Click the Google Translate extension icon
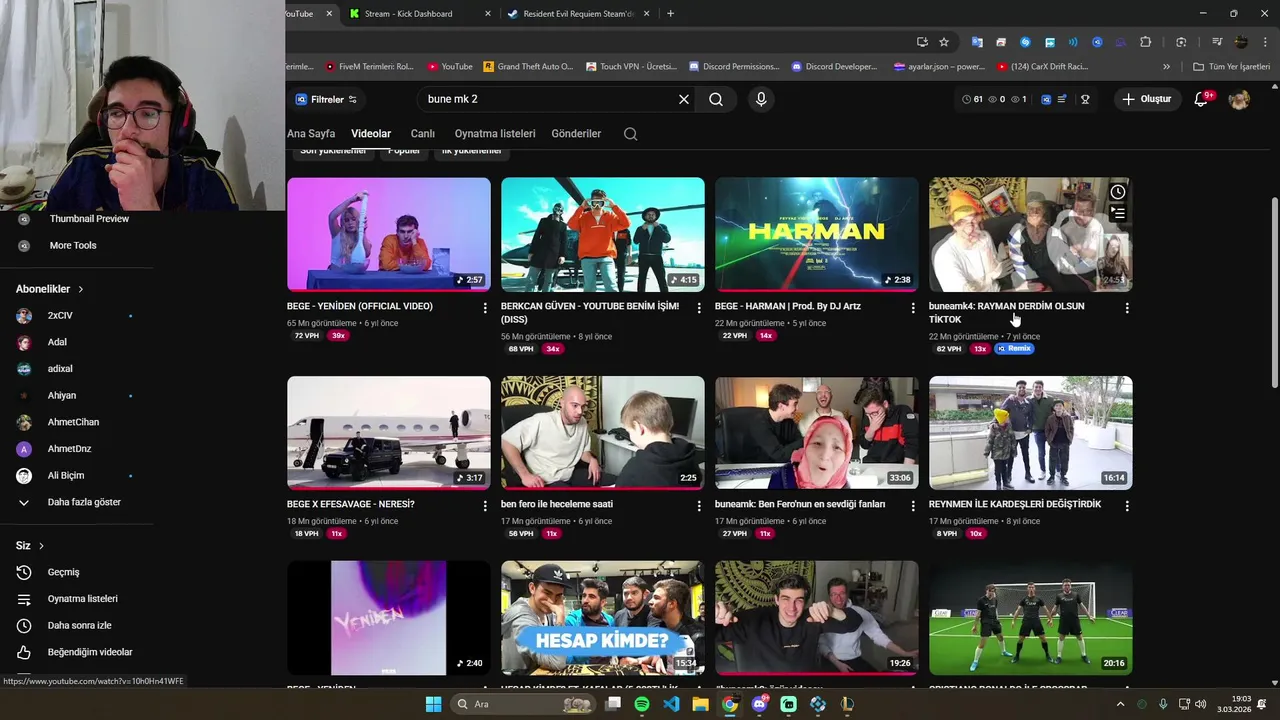Viewport: 1280px width, 720px height. pyautogui.click(x=977, y=42)
